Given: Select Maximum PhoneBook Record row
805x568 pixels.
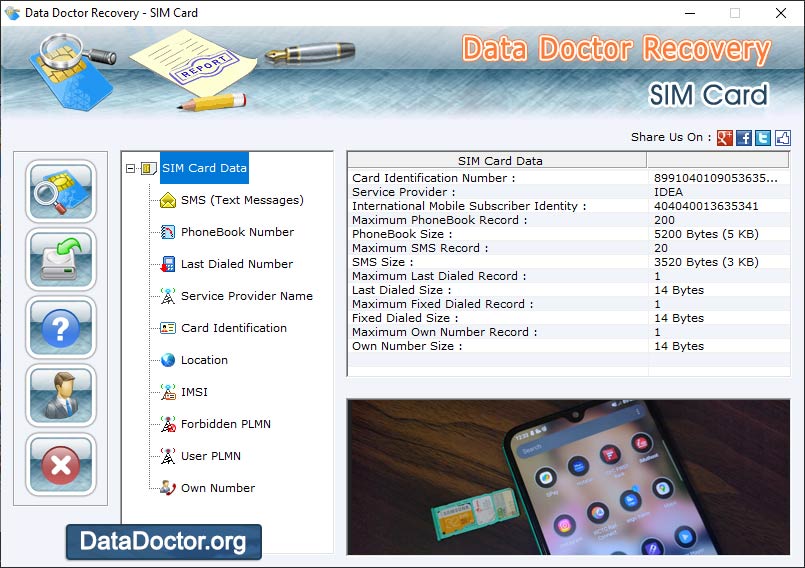Looking at the screenshot, I should (x=568, y=220).
